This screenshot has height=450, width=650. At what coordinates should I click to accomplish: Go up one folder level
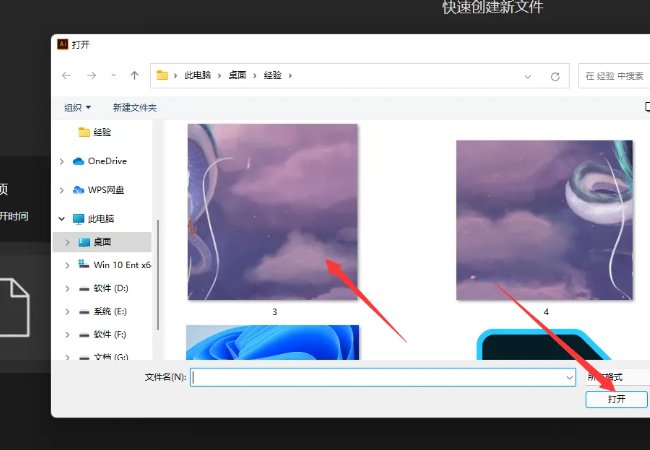(x=134, y=75)
